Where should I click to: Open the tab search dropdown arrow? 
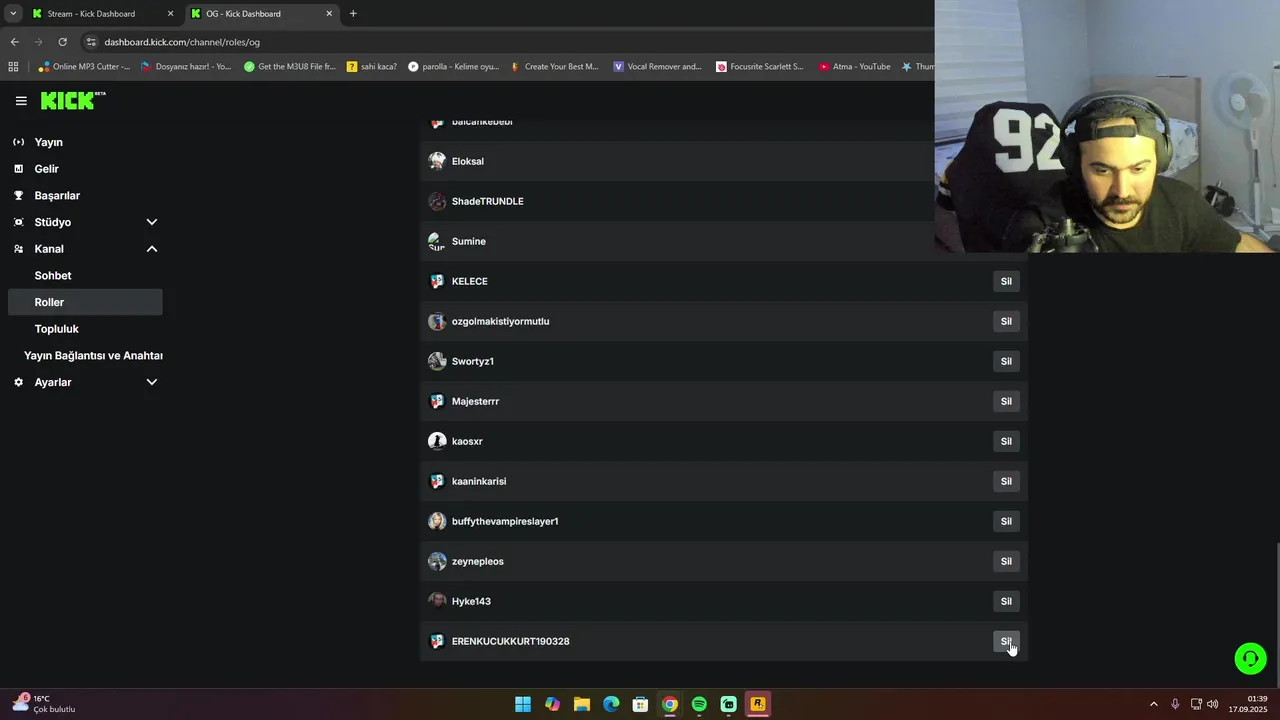click(x=13, y=14)
